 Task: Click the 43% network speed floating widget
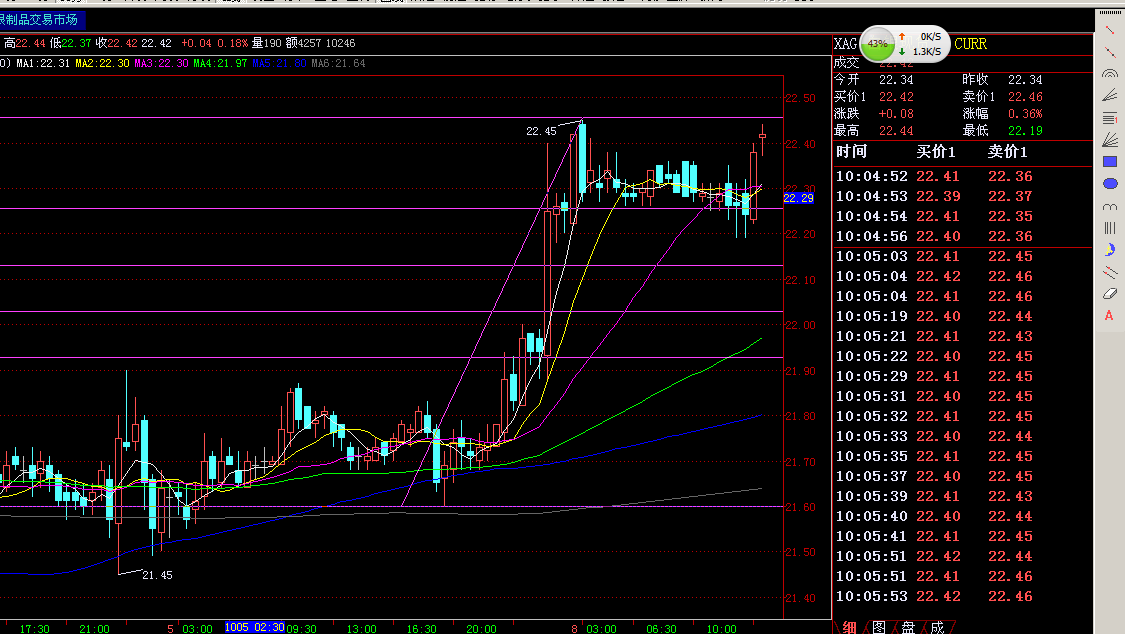pos(905,44)
